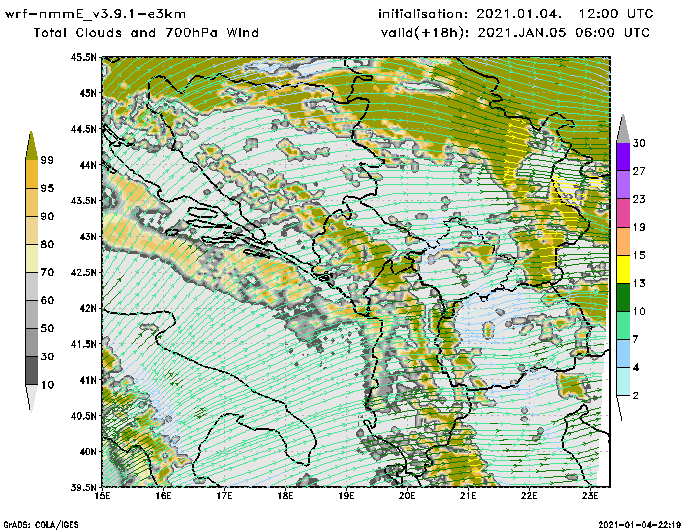700x530 pixels.
Task: Click the model name 'wrf-nmmE_v3.9.1-e3km'
Action: pos(95,14)
